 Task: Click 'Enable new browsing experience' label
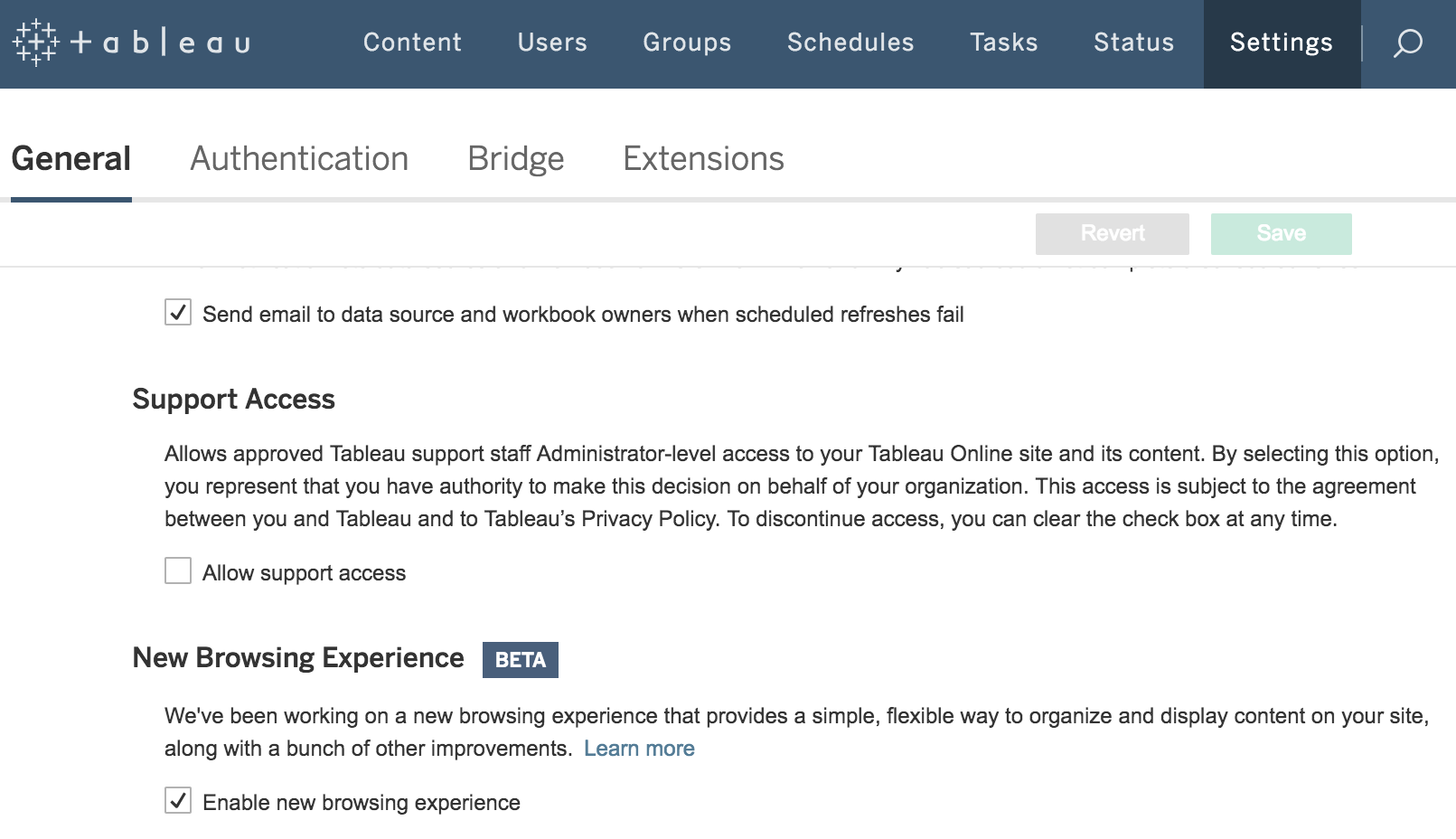[362, 803]
